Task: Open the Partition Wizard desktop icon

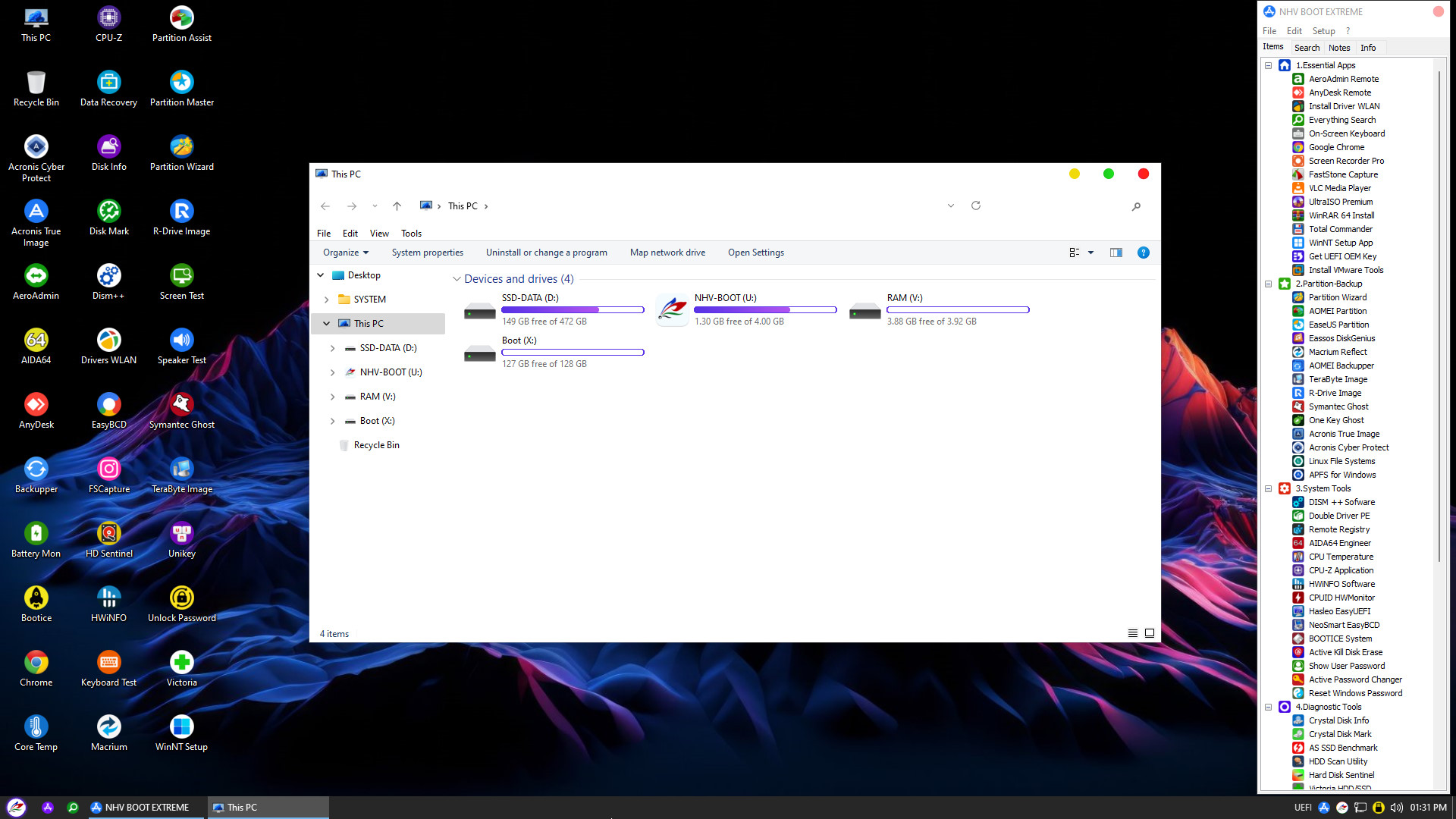Action: [x=181, y=147]
